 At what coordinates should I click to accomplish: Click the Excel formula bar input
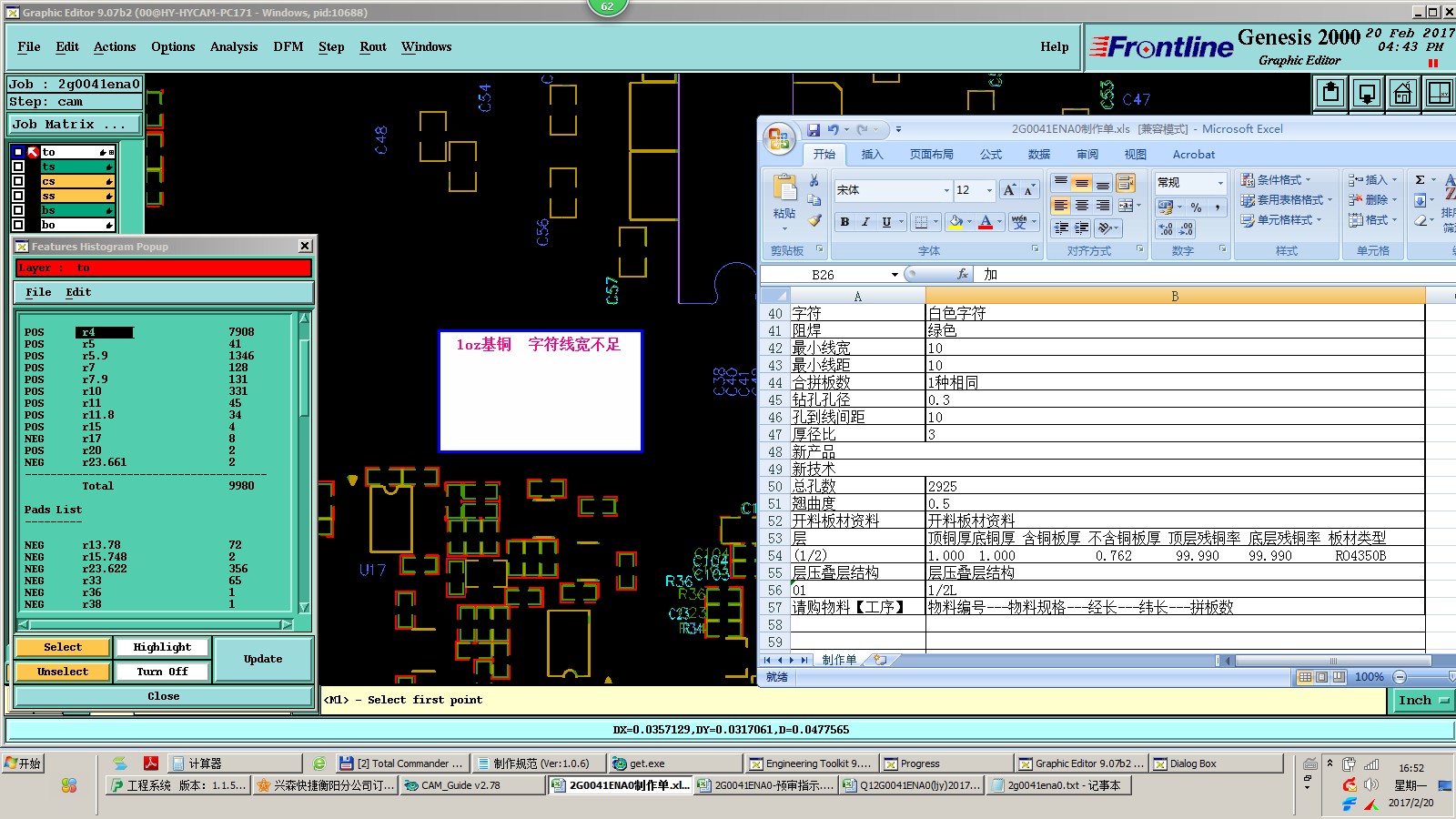tap(1215, 274)
